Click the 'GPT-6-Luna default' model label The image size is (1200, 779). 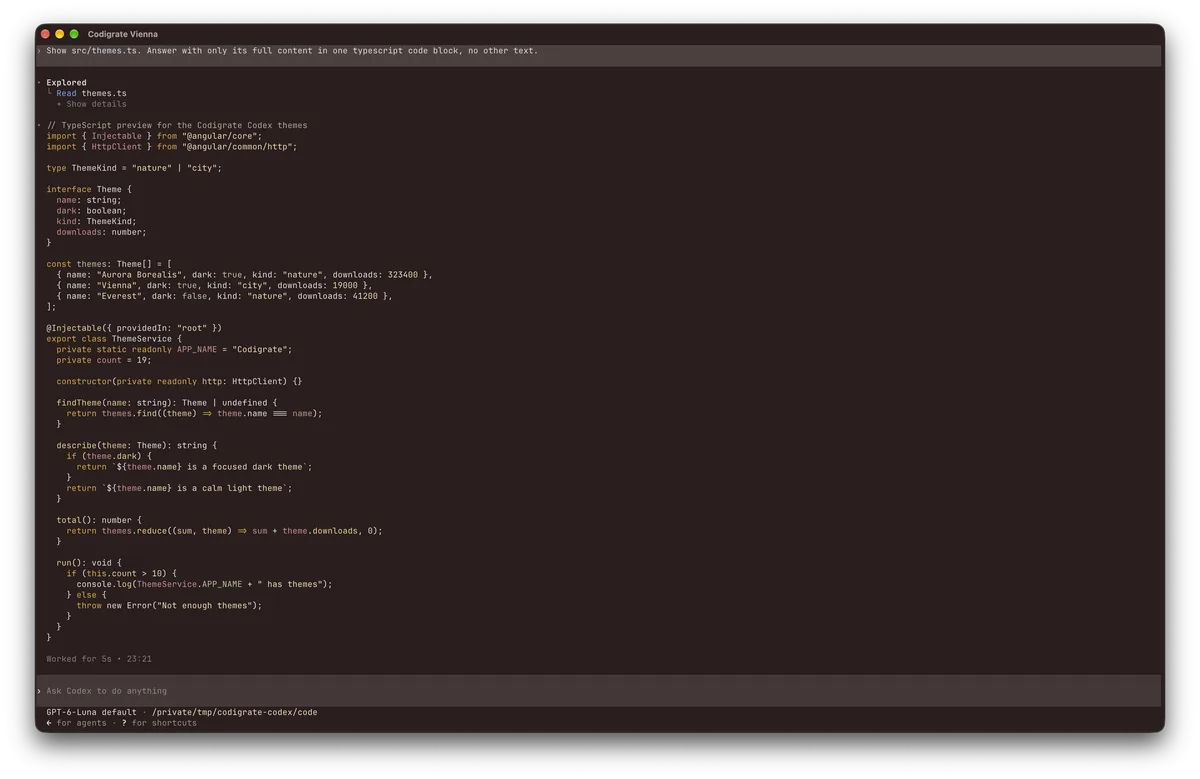91,713
